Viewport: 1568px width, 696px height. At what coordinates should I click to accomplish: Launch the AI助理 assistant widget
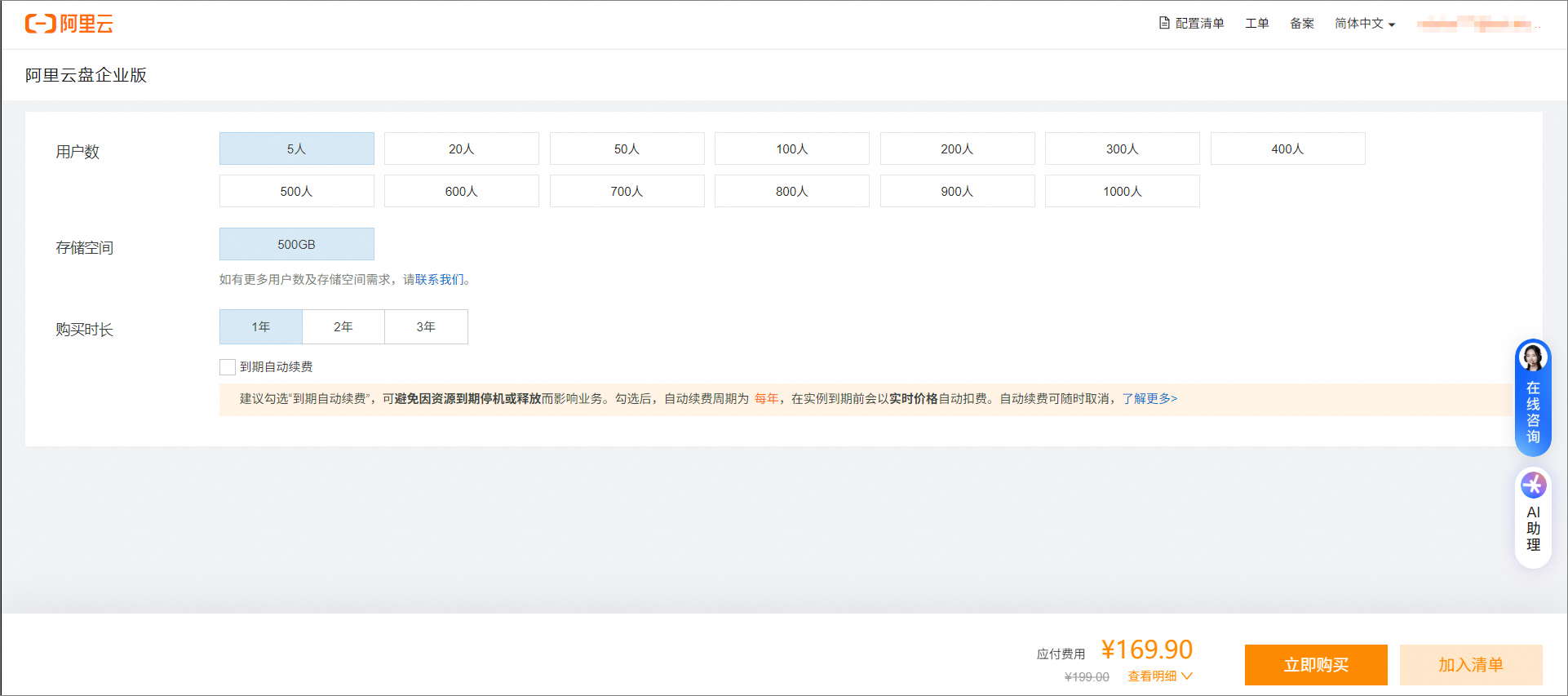point(1533,517)
